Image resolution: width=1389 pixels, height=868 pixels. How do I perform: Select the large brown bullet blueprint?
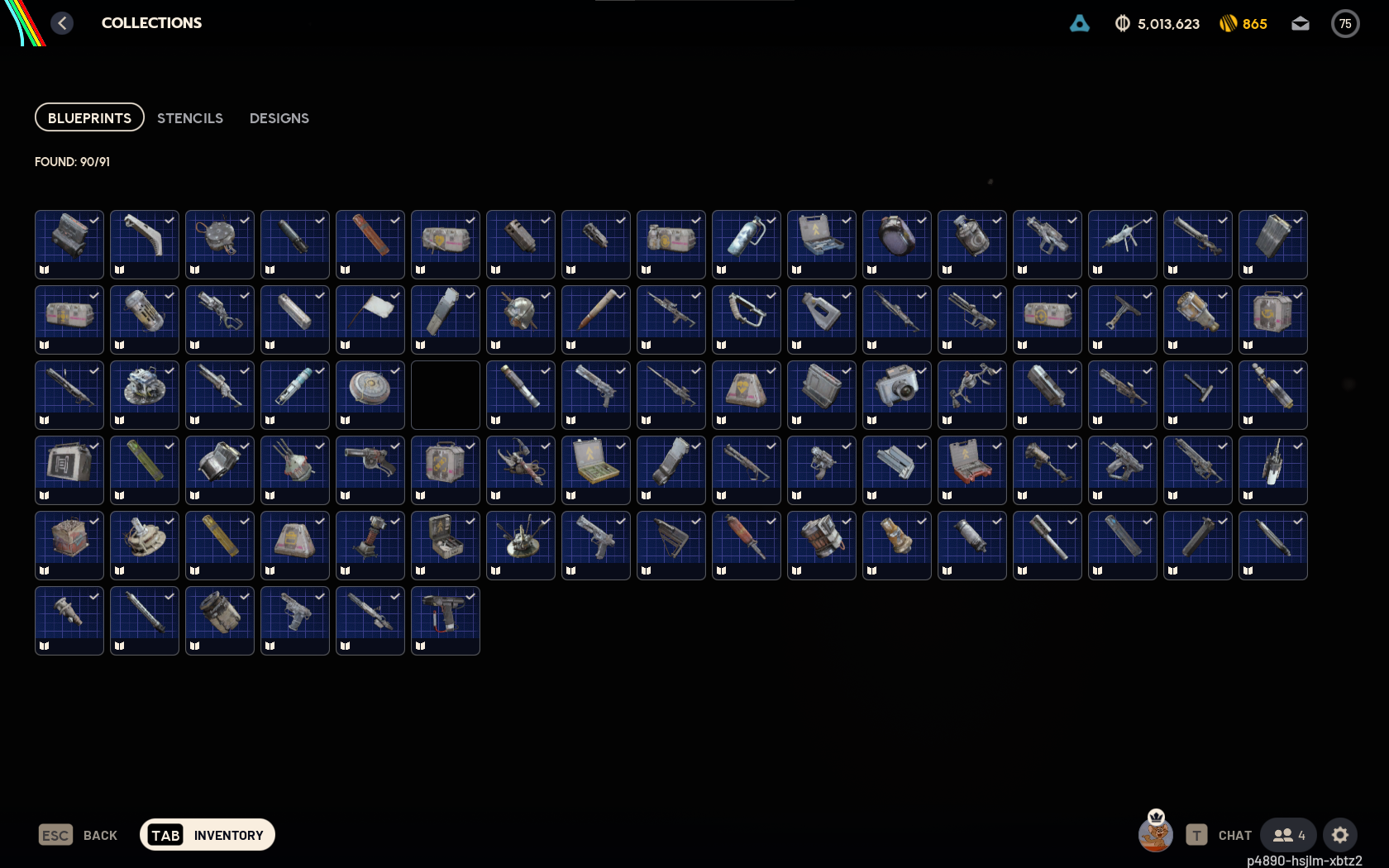(x=596, y=320)
